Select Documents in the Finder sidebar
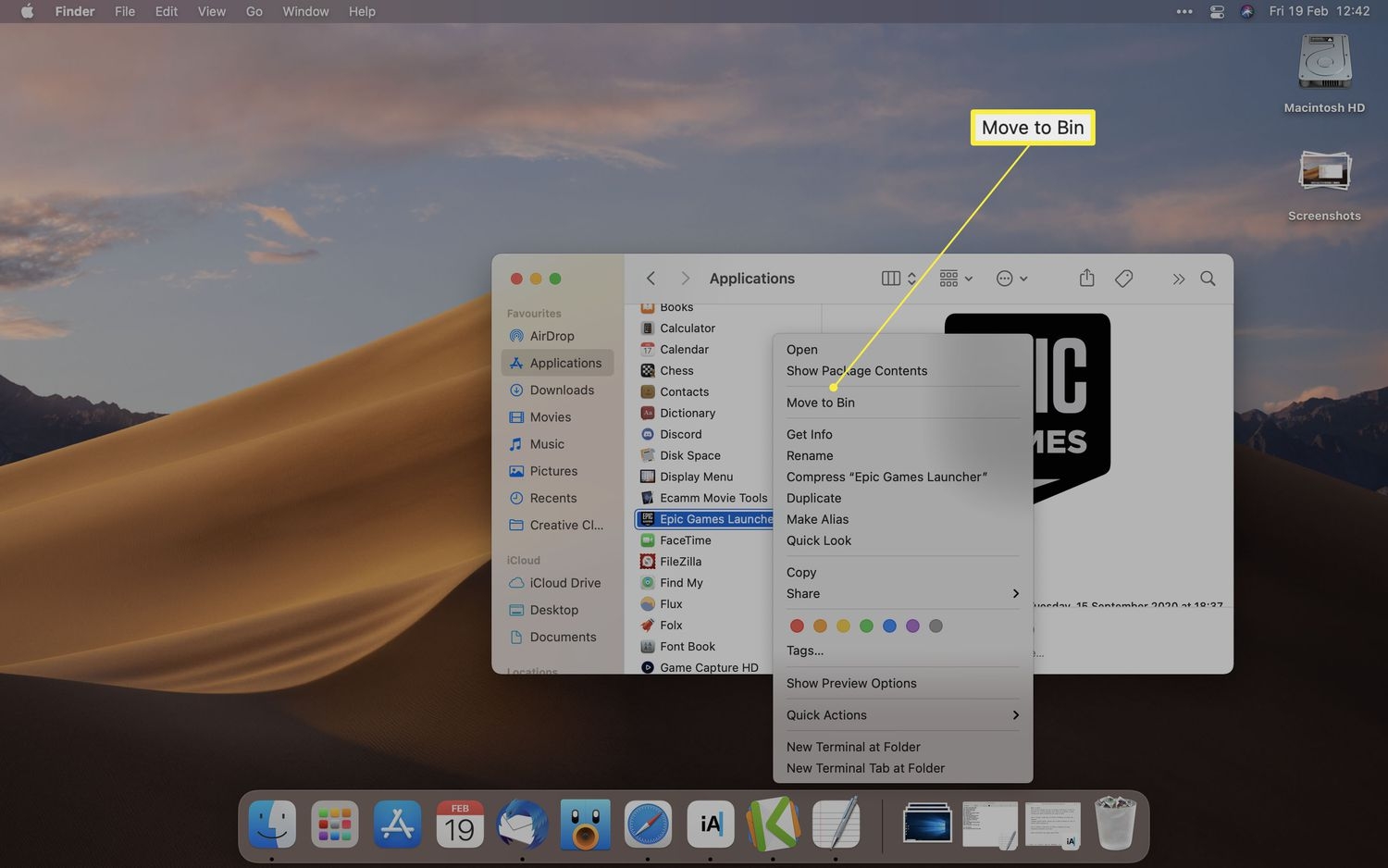This screenshot has height=868, width=1388. point(557,637)
